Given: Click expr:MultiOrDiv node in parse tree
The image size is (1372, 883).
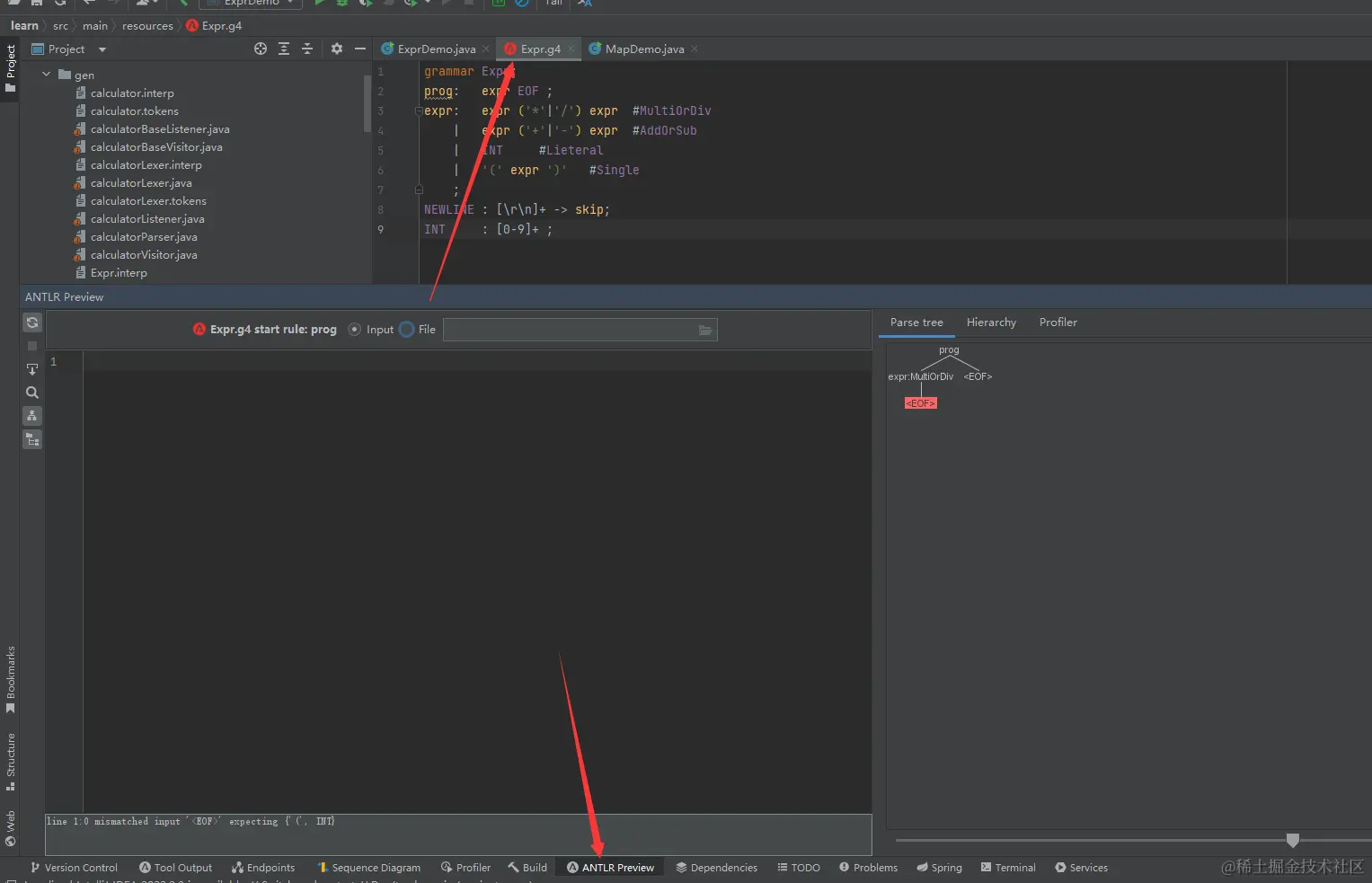Looking at the screenshot, I should click(921, 376).
